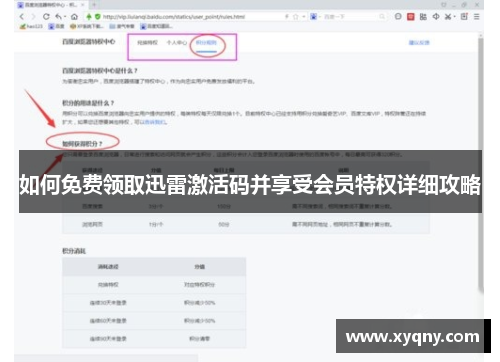Click the 消耗途径 column header
The width and height of the screenshot is (500, 362).
[108, 267]
